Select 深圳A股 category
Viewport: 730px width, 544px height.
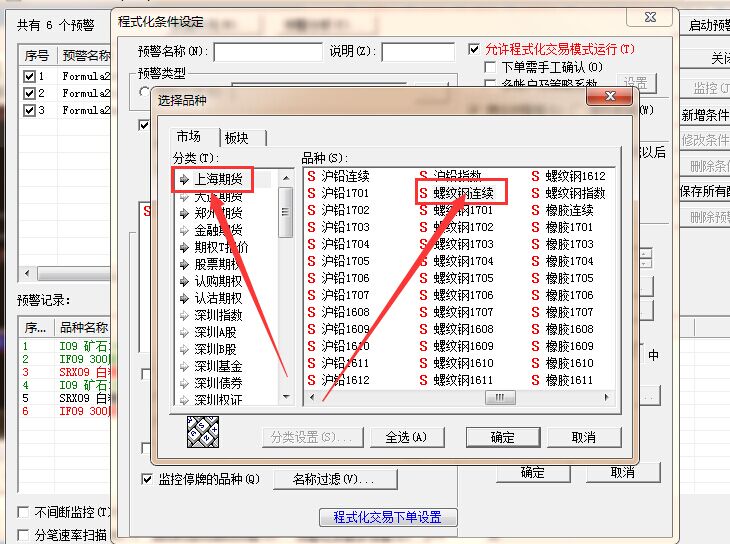coord(215,332)
